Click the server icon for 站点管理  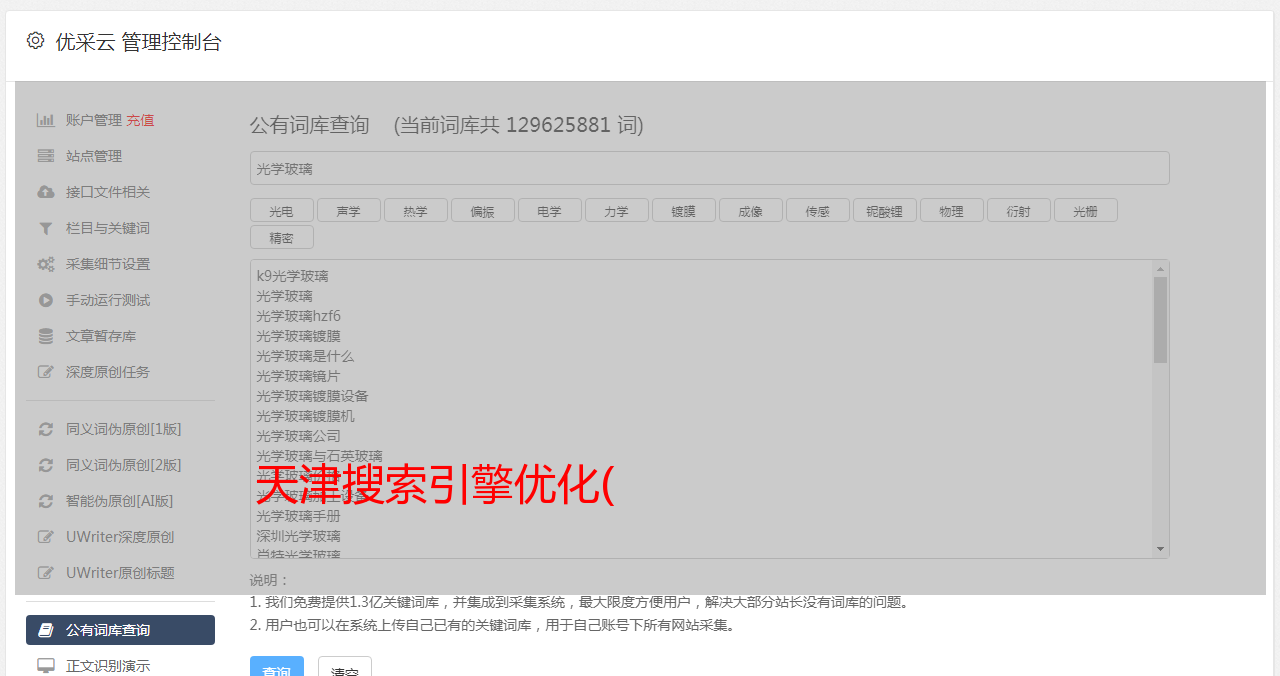pyautogui.click(x=46, y=156)
